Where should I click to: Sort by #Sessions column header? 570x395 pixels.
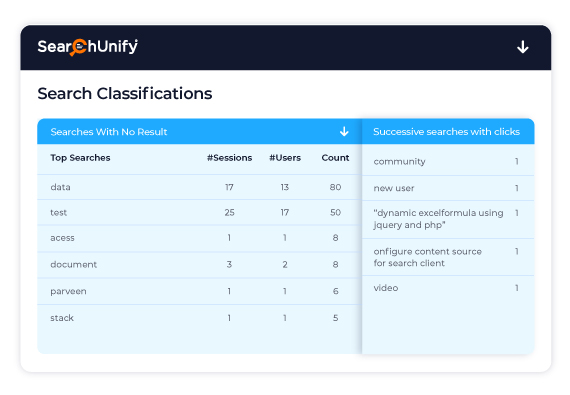click(229, 158)
